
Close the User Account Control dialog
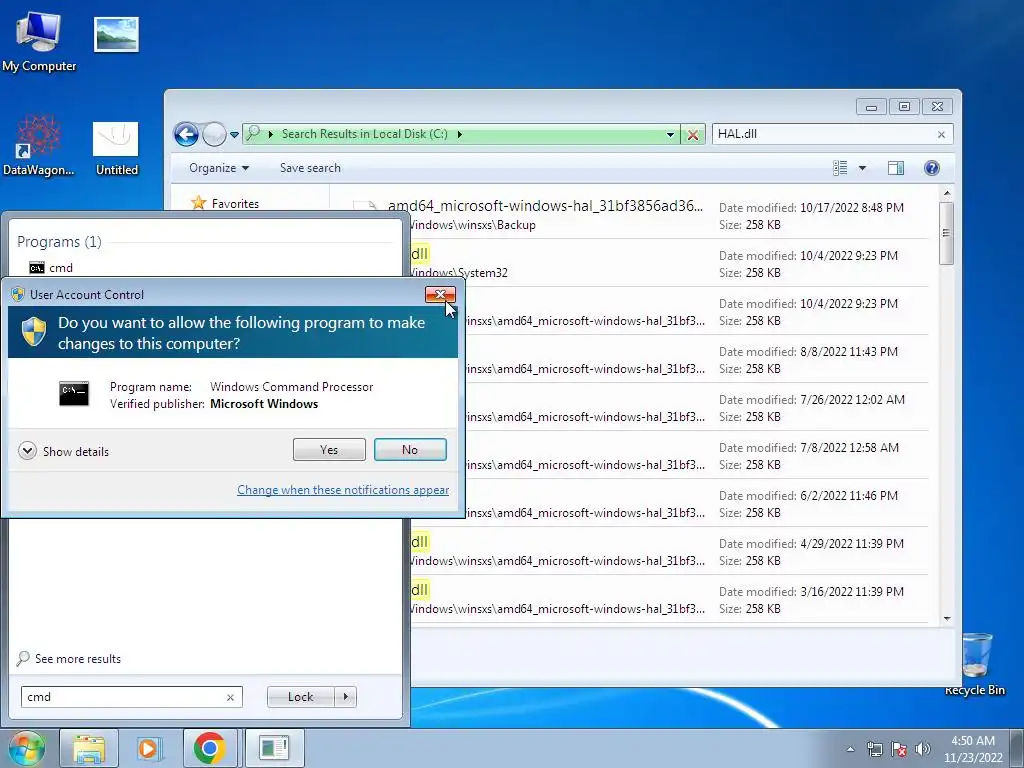point(440,295)
